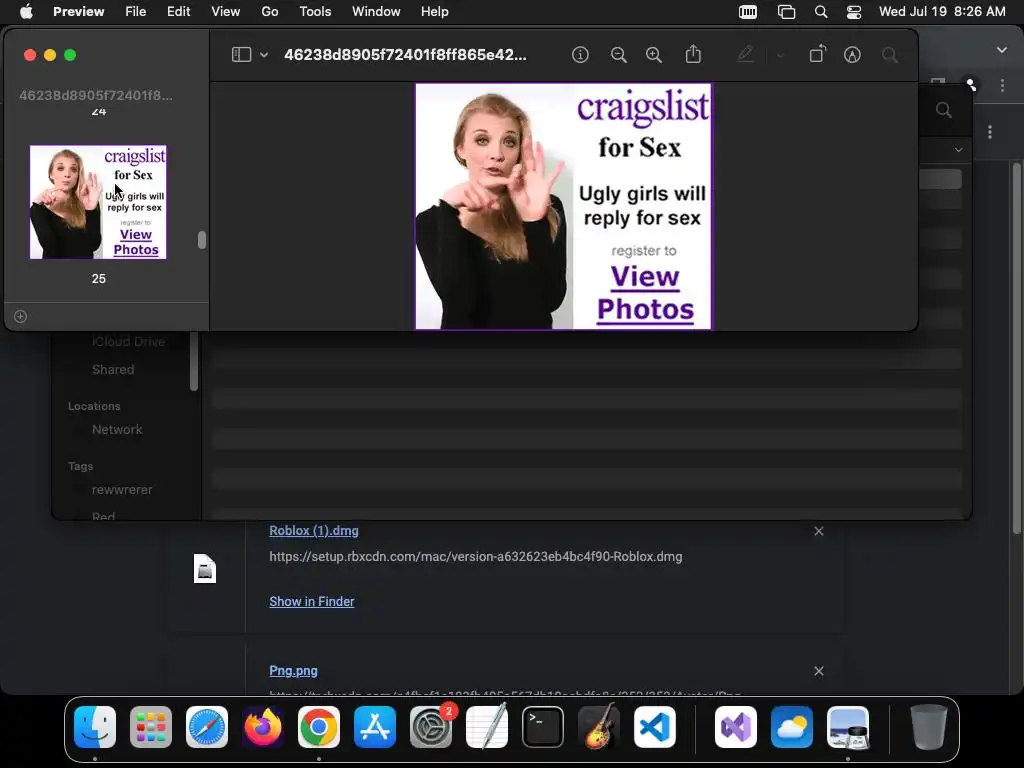This screenshot has height=768, width=1024.
Task: Open sidebar view options chevron
Action: click(264, 55)
